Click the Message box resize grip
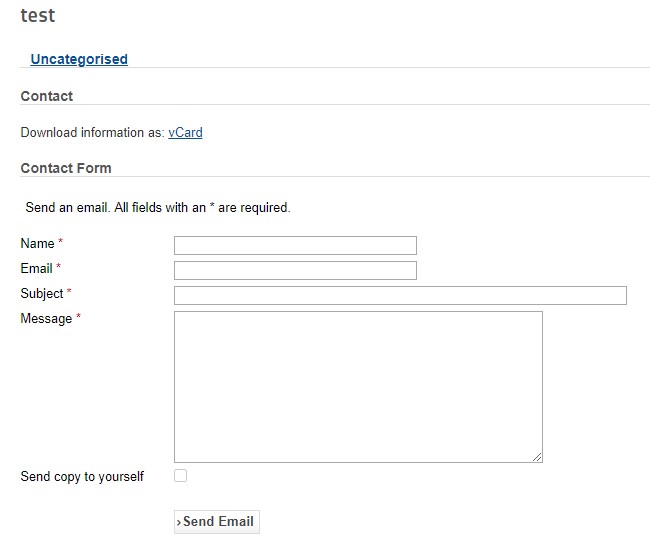 click(537, 457)
